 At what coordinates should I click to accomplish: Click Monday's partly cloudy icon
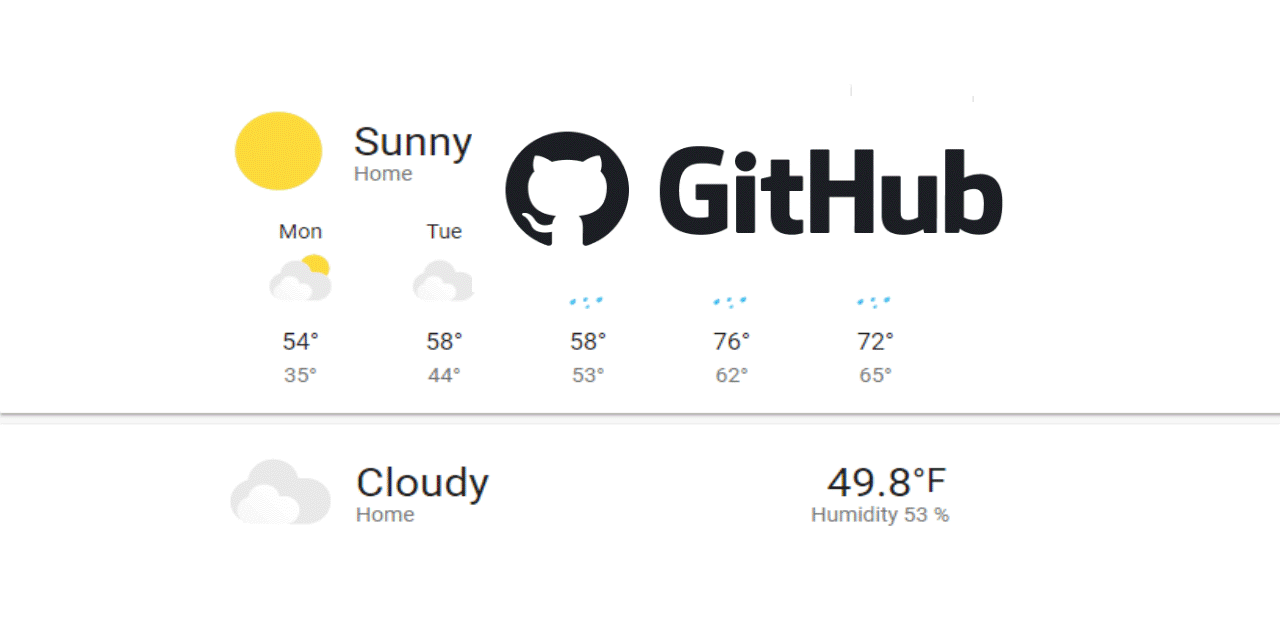click(x=300, y=279)
